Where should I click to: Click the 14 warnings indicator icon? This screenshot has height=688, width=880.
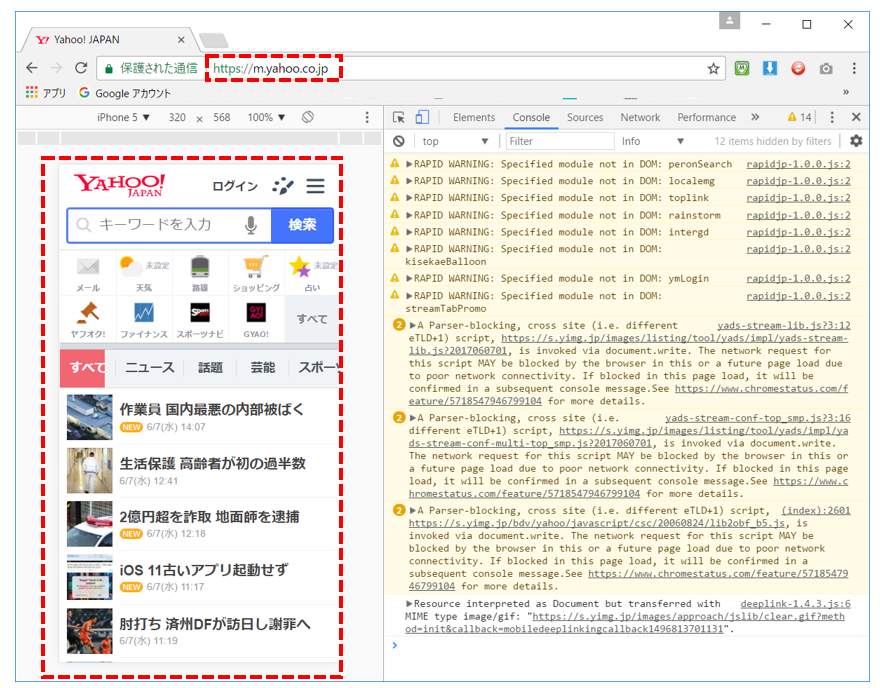[799, 117]
